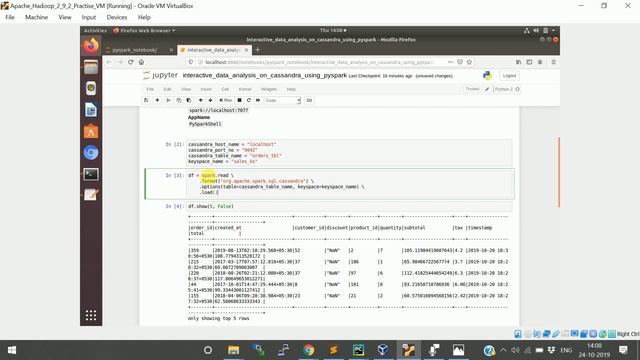The height and width of the screenshot is (360, 640).
Task: Click Activities in the Ubuntu top bar
Action: 95,31
